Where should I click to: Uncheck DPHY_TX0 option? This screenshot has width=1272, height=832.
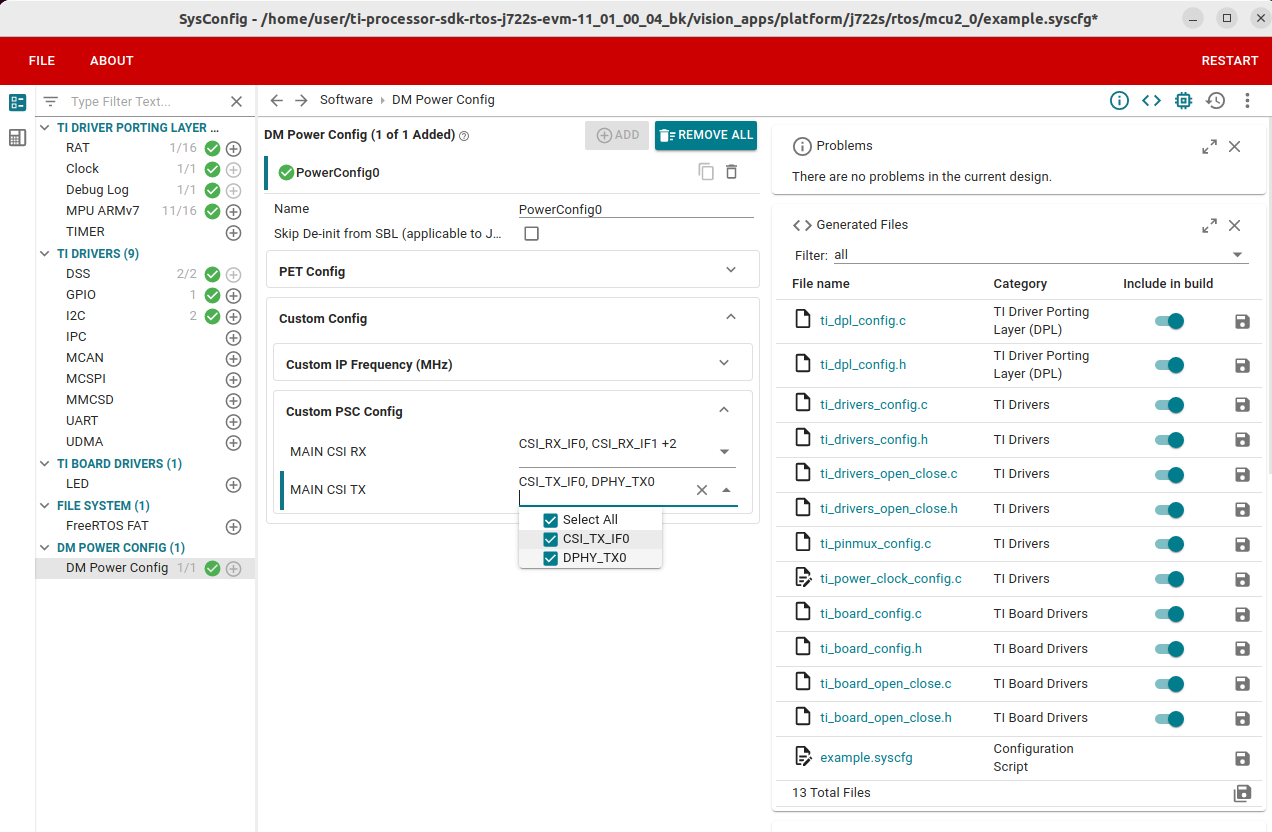tap(550, 558)
